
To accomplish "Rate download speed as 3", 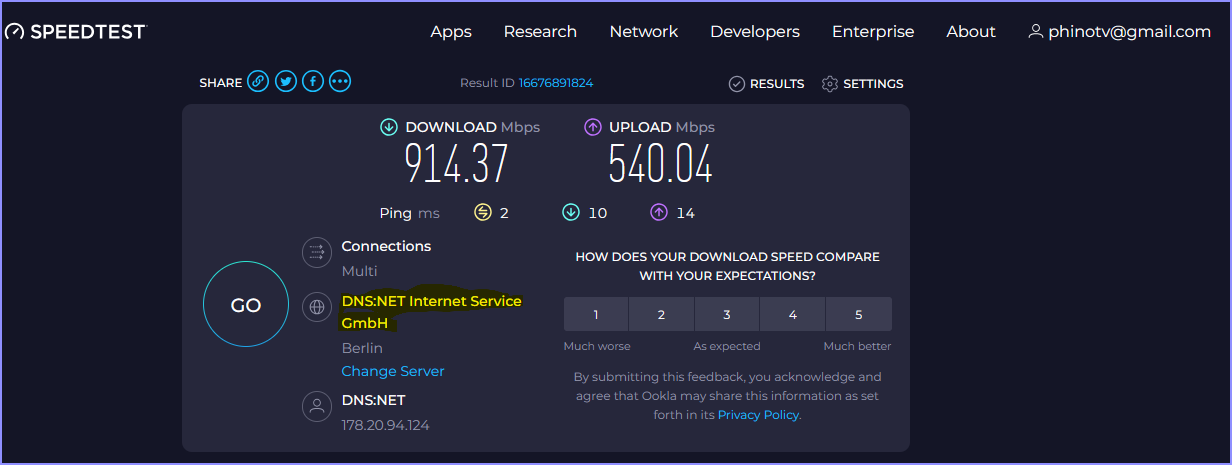I will [x=727, y=314].
